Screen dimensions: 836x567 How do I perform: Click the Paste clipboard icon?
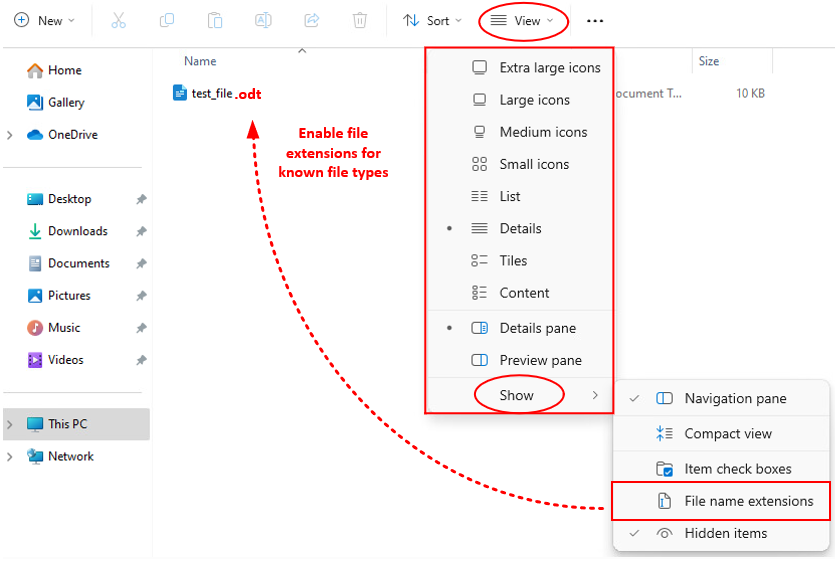215,21
